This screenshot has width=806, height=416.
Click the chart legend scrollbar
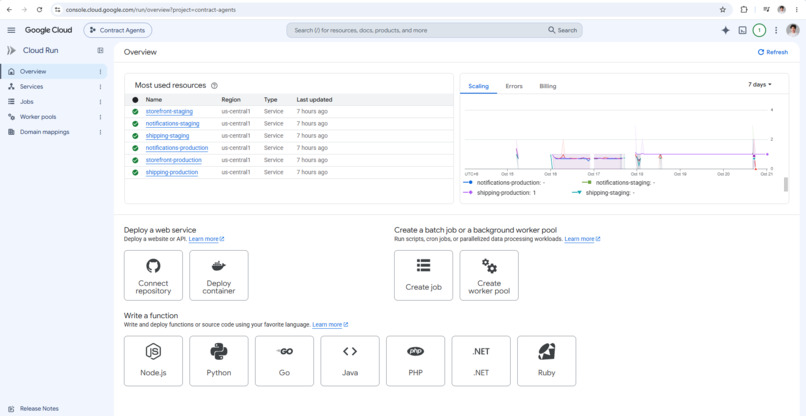click(785, 185)
